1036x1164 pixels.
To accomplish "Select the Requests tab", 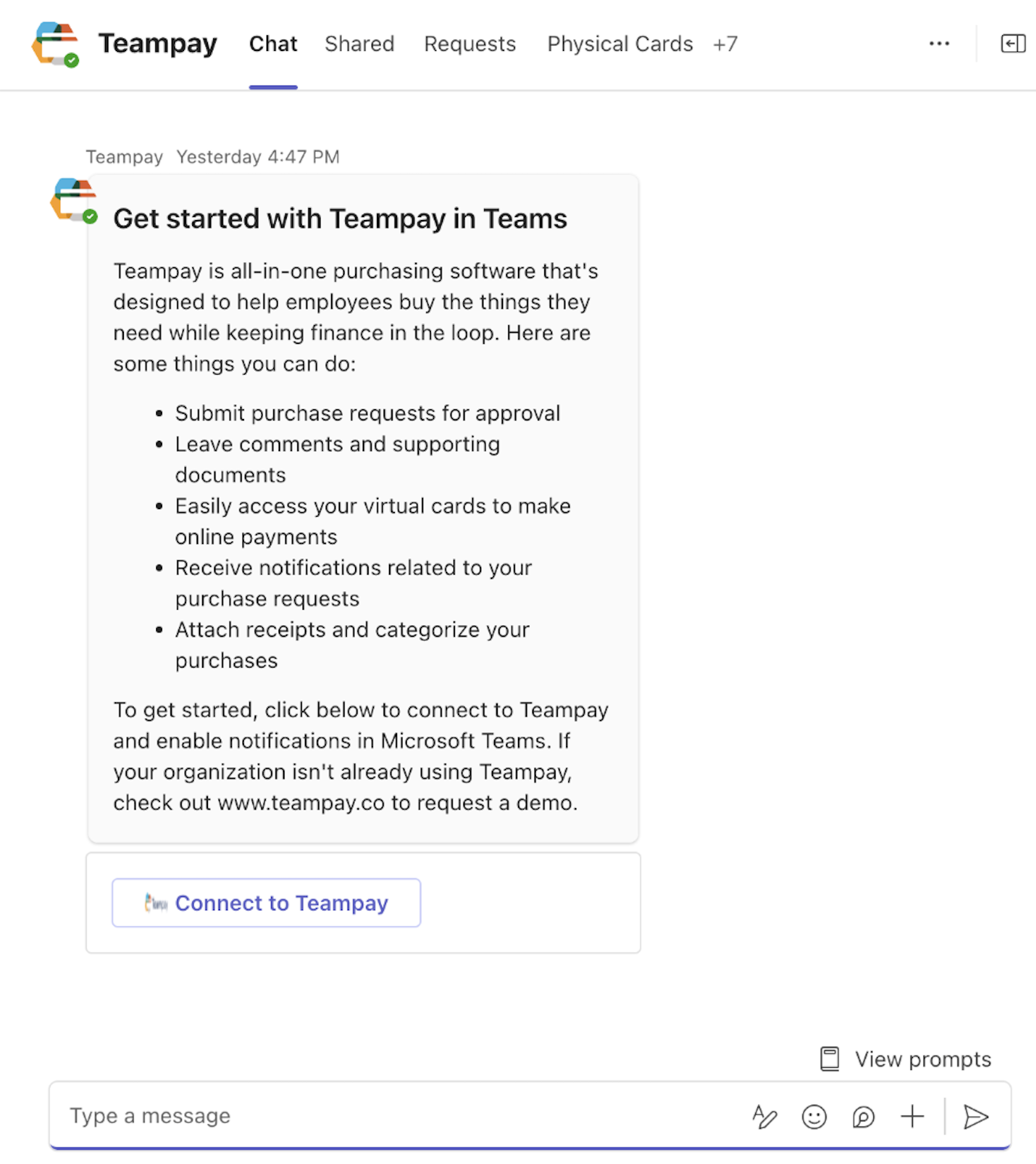I will [469, 44].
